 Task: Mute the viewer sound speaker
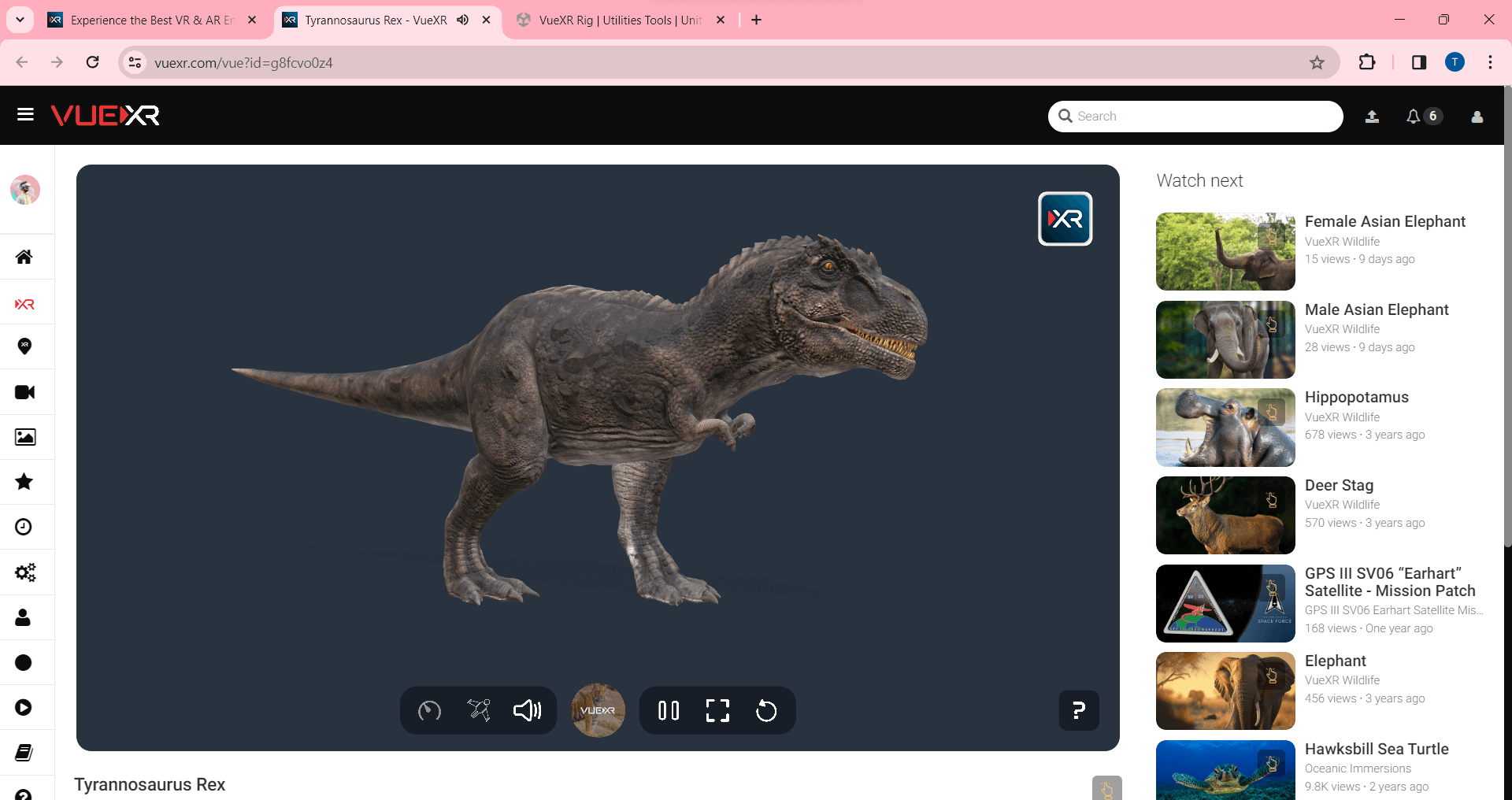coord(528,711)
